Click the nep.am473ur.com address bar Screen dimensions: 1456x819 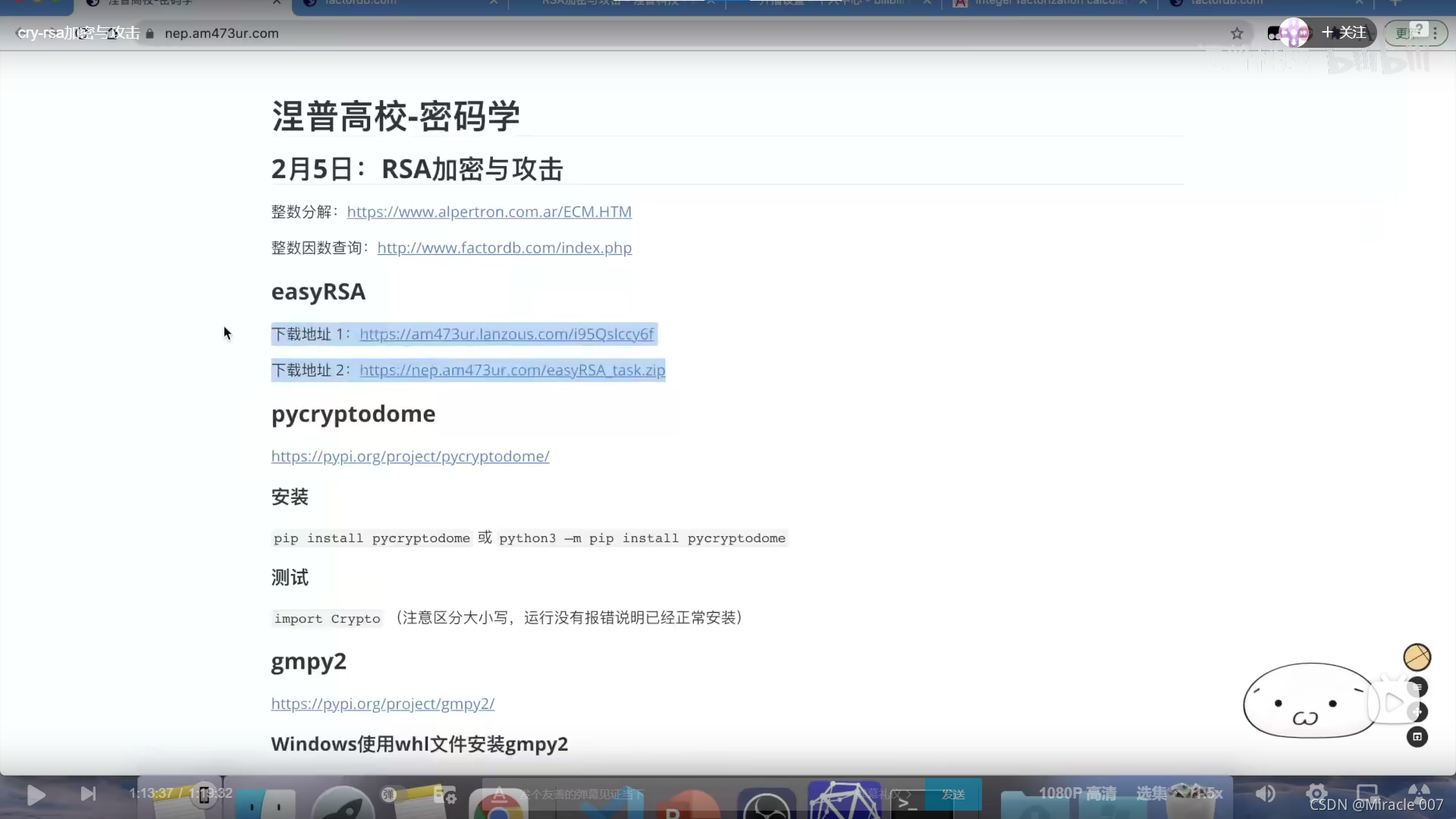click(x=221, y=33)
